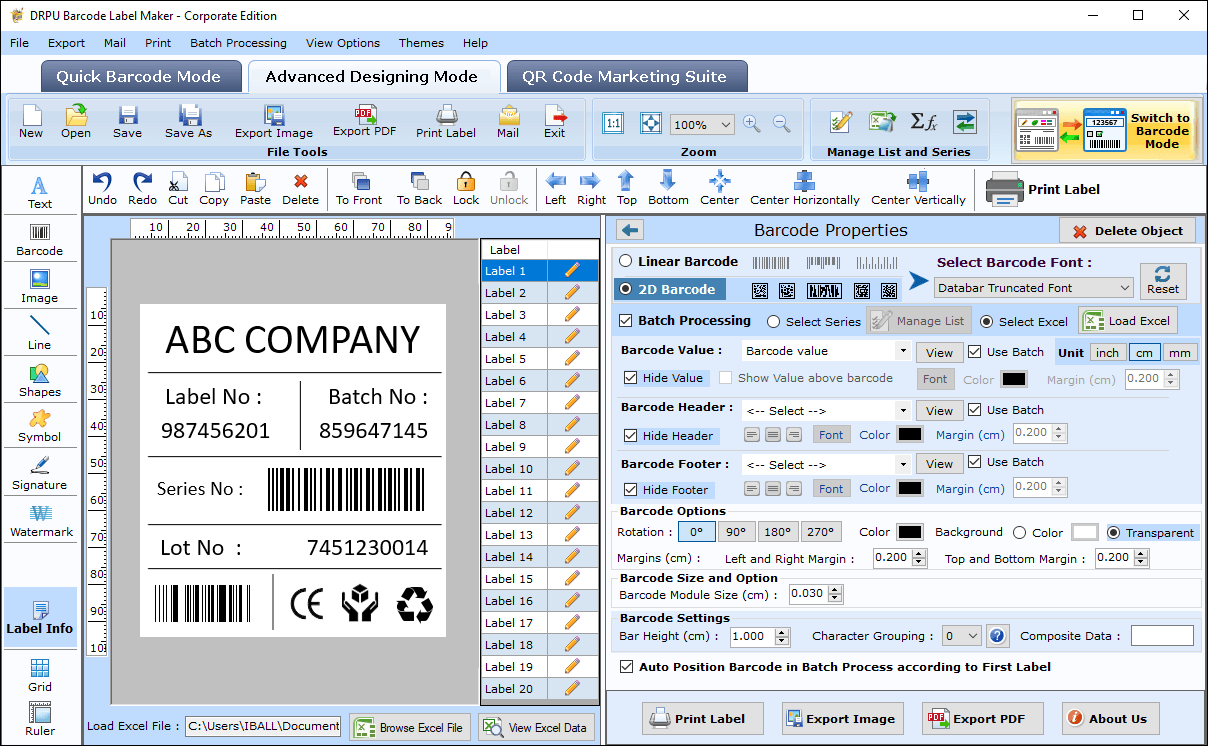Click the 1:1 actual size zoom icon
This screenshot has height=746, width=1208.
(613, 124)
